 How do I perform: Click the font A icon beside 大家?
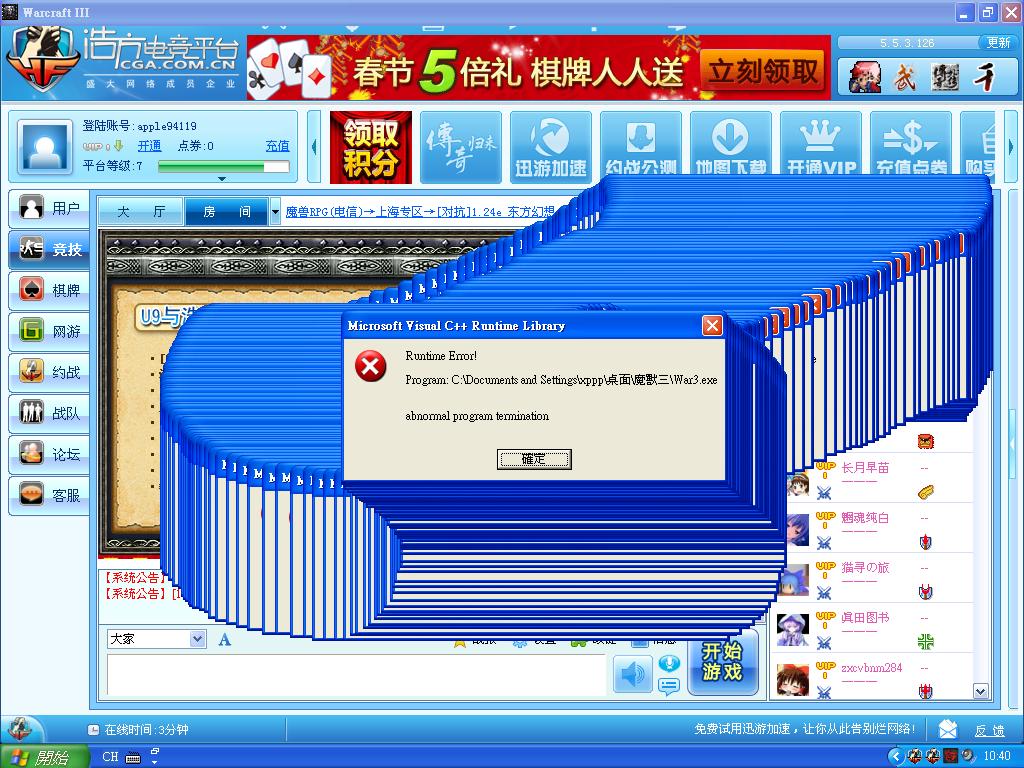[x=225, y=639]
